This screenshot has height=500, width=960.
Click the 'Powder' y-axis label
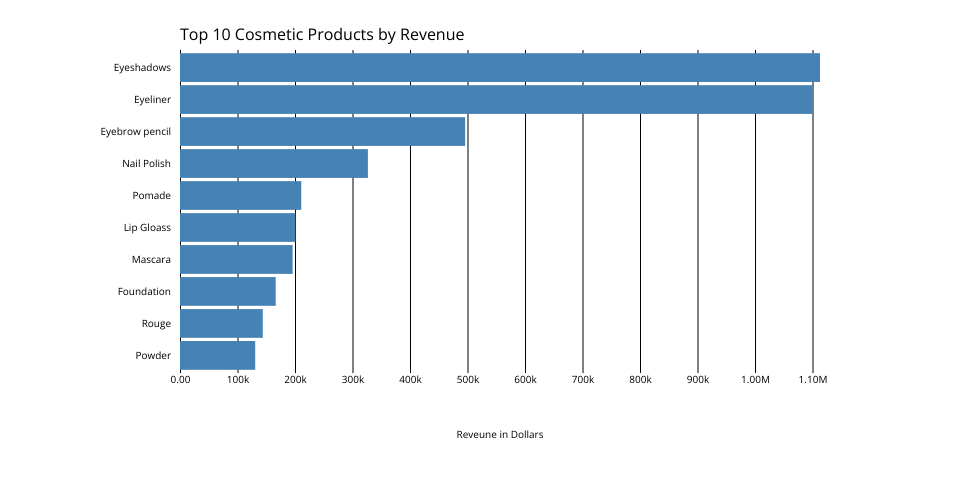153,356
